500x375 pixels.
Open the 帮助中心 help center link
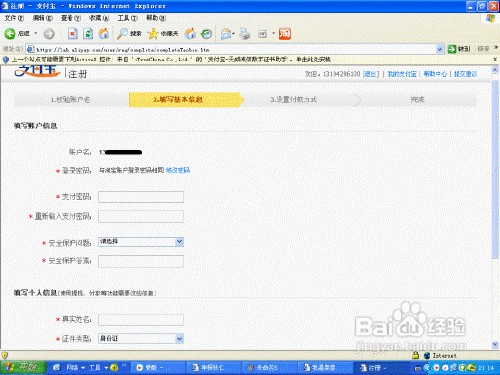point(435,74)
